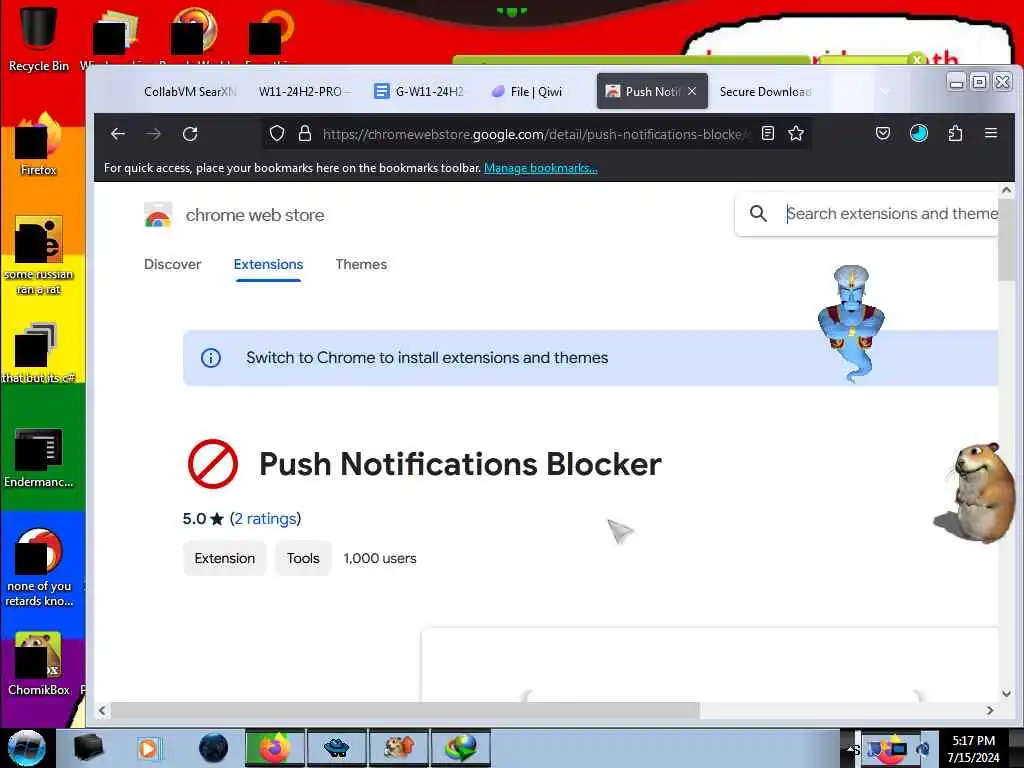
Task: Select the ChomikBox desktop icon
Action: click(x=38, y=663)
